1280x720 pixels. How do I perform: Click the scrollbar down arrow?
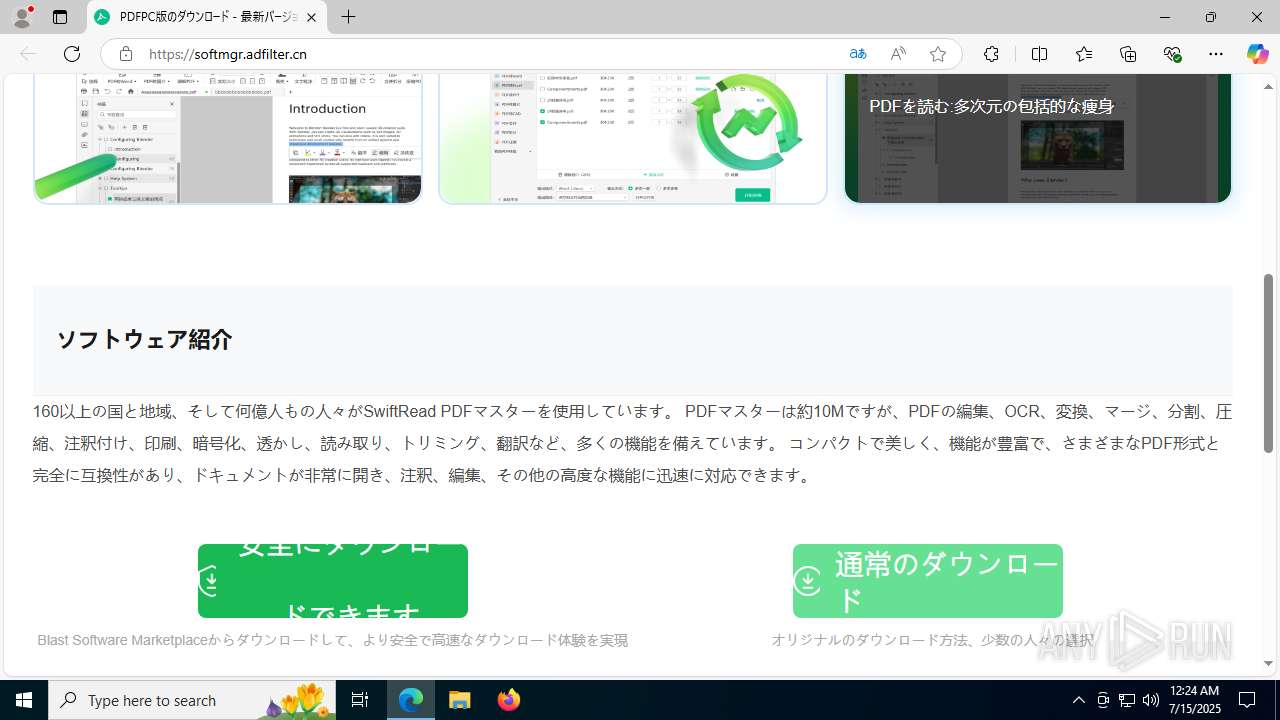[x=1268, y=663]
